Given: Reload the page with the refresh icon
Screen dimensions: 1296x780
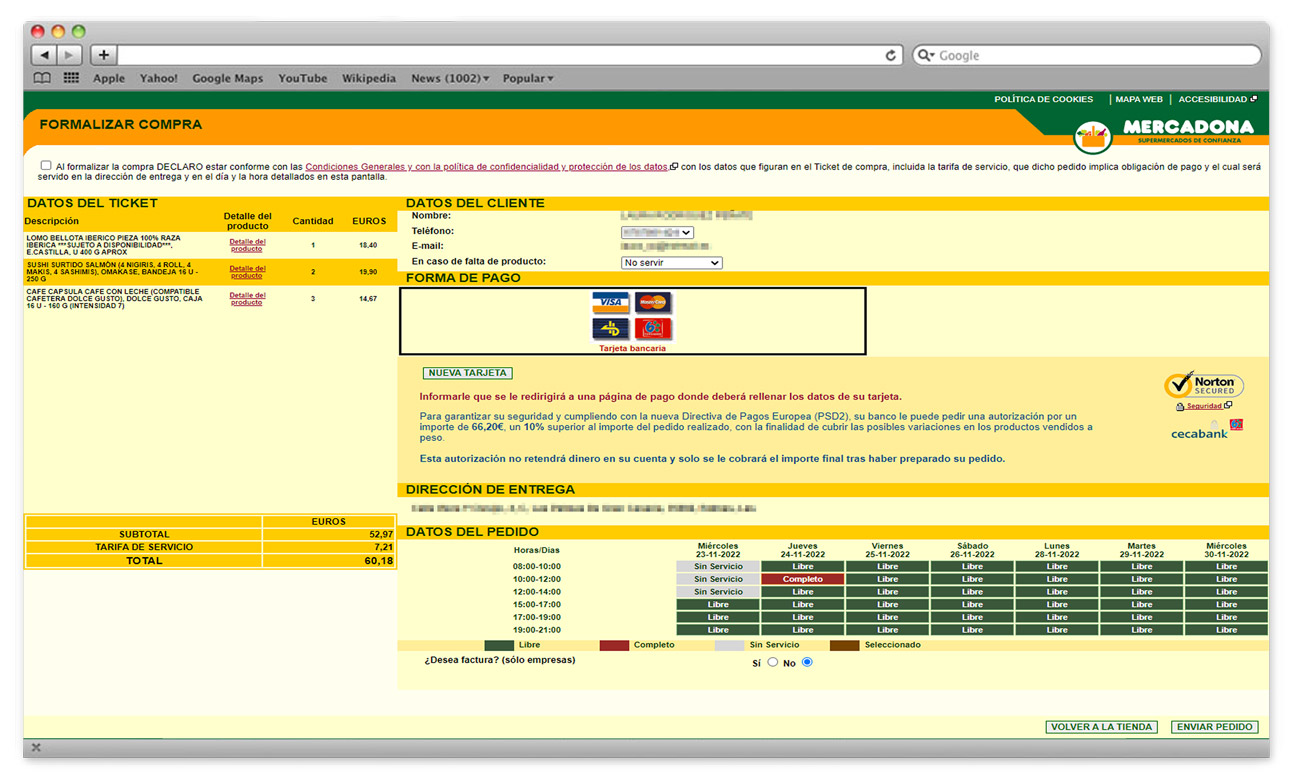Looking at the screenshot, I should [891, 55].
